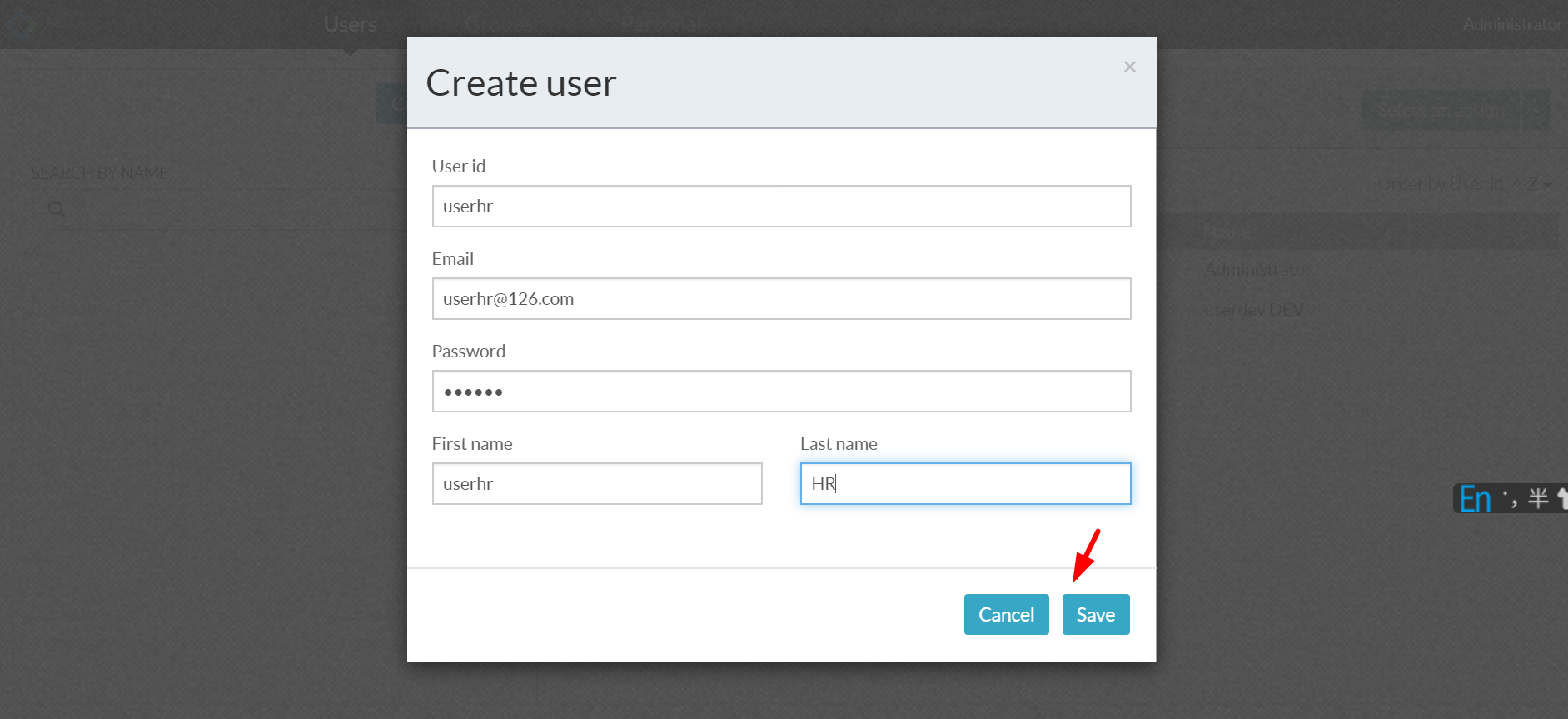Open Administrator account menu at top right
Image resolution: width=1568 pixels, height=719 pixels.
tap(1512, 24)
